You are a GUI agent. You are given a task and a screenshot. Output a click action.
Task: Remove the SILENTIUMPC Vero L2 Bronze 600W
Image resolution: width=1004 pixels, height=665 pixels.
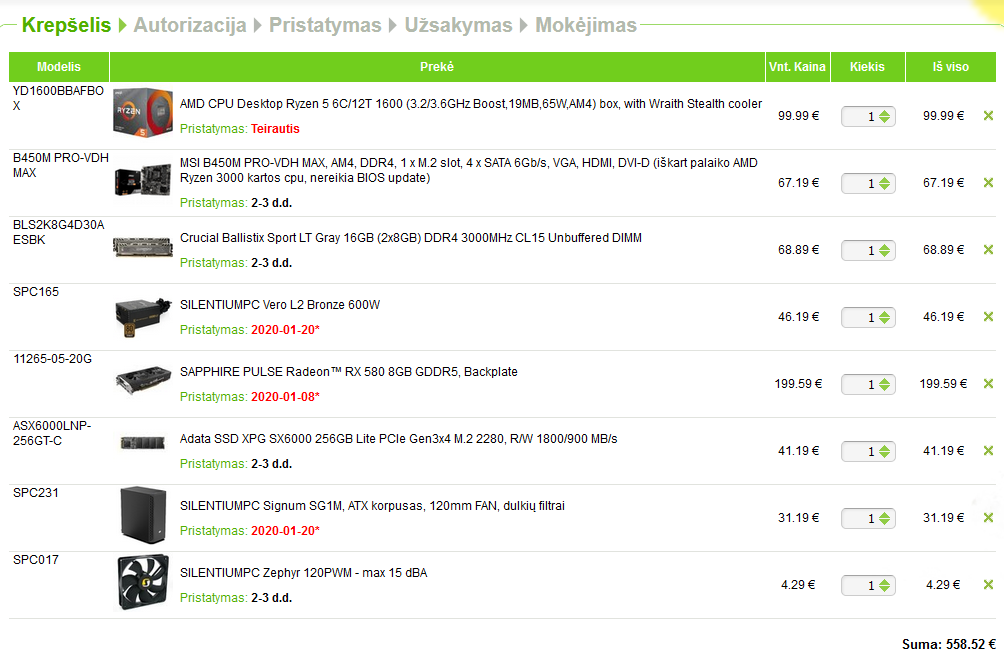pyautogui.click(x=988, y=317)
